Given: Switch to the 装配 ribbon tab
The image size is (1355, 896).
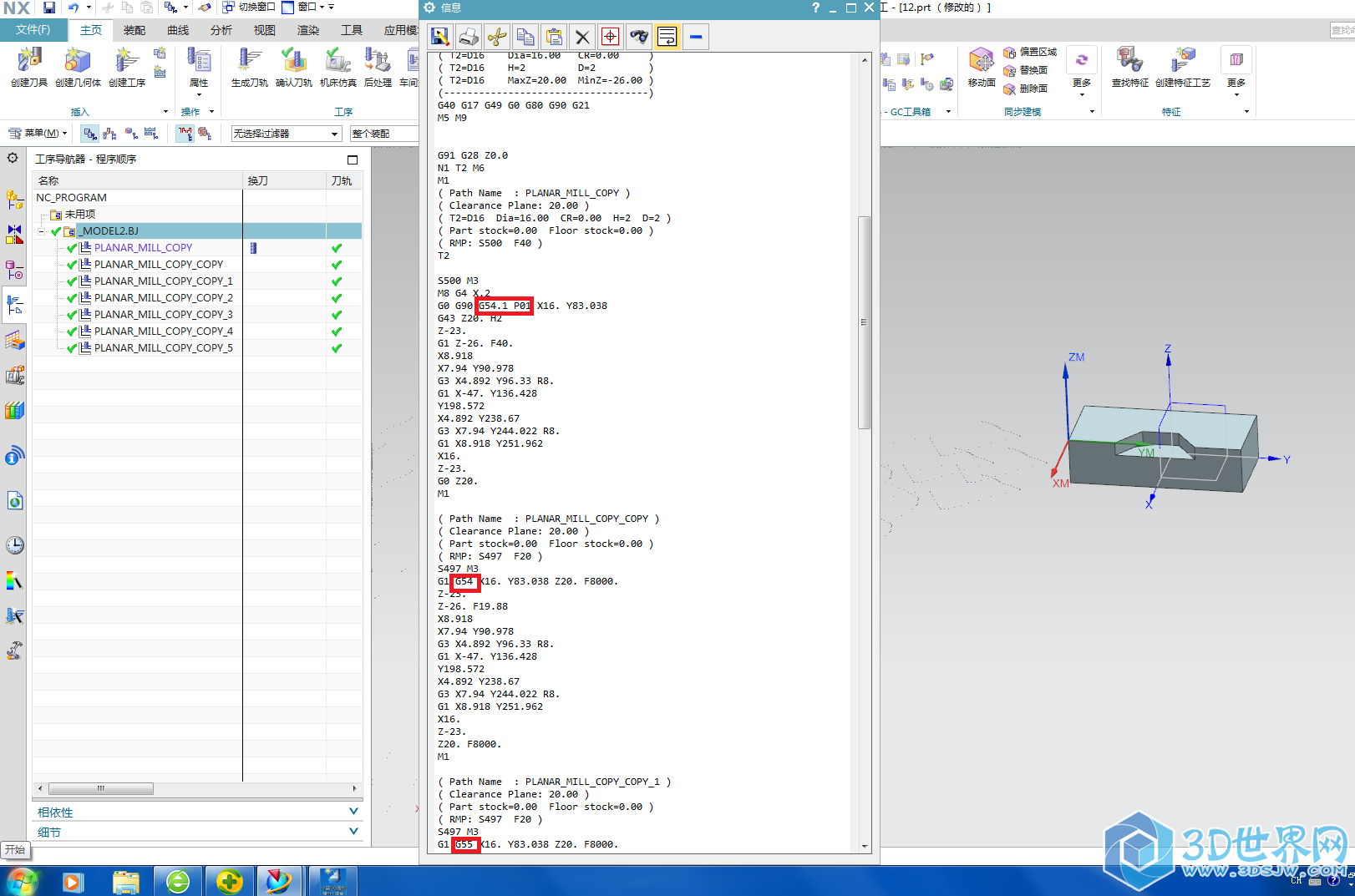Looking at the screenshot, I should click(x=134, y=30).
